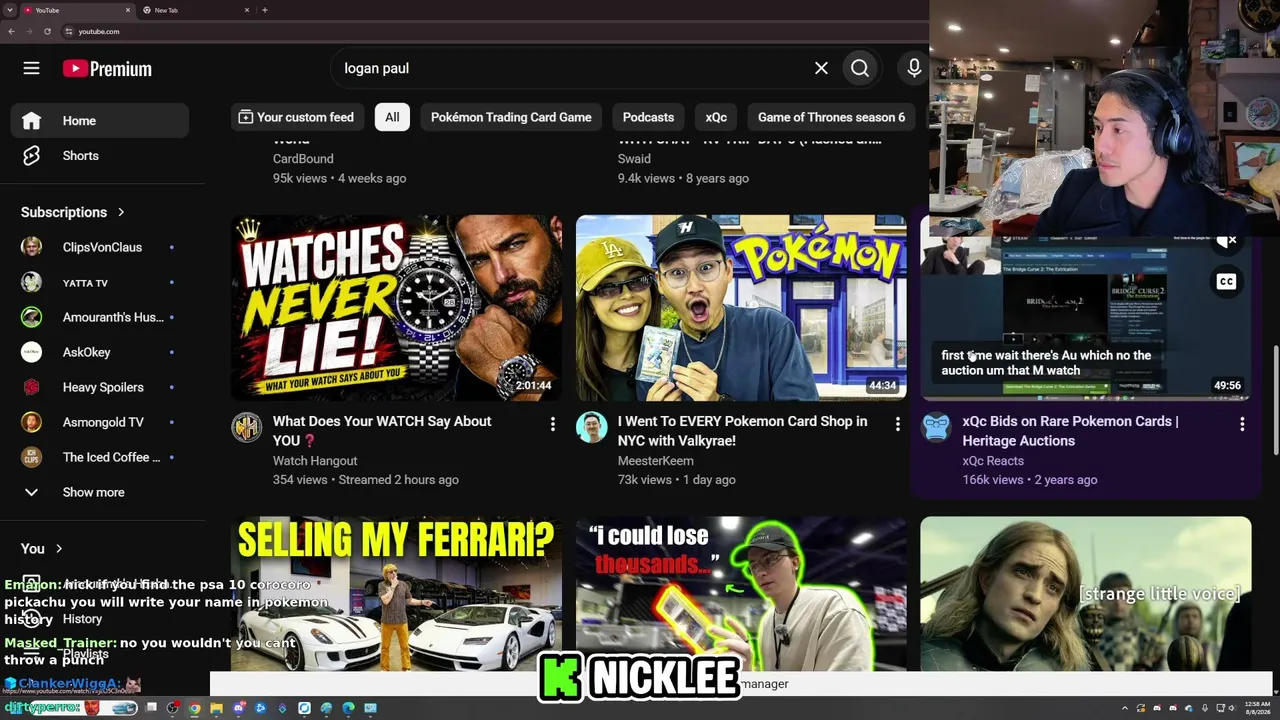Viewport: 1280px width, 720px height.
Task: Open MeesterKeem channel avatar
Action: tap(591, 427)
